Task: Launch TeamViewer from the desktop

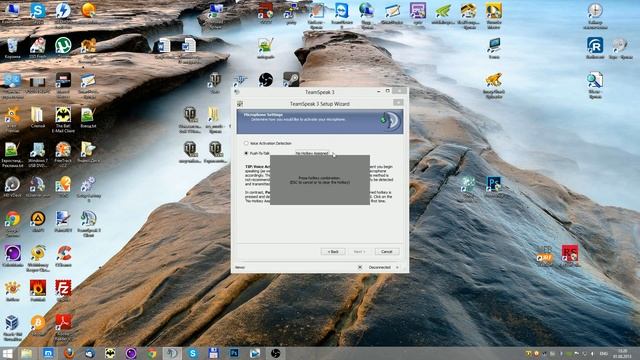Action: [x=342, y=14]
